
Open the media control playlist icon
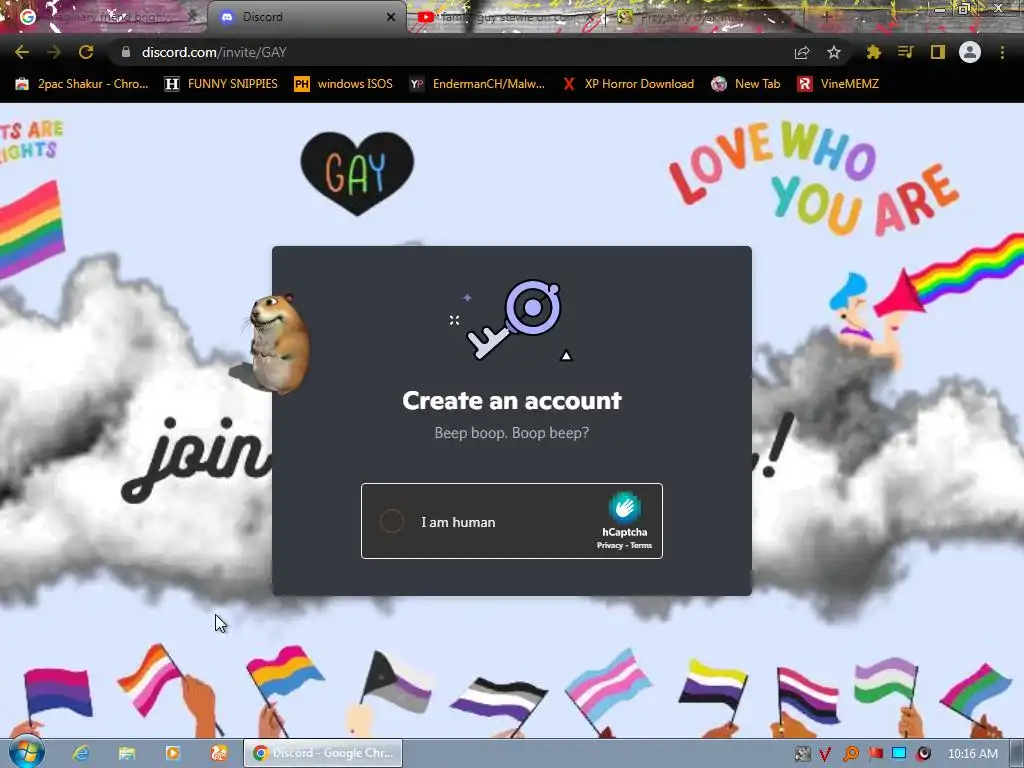(906, 52)
